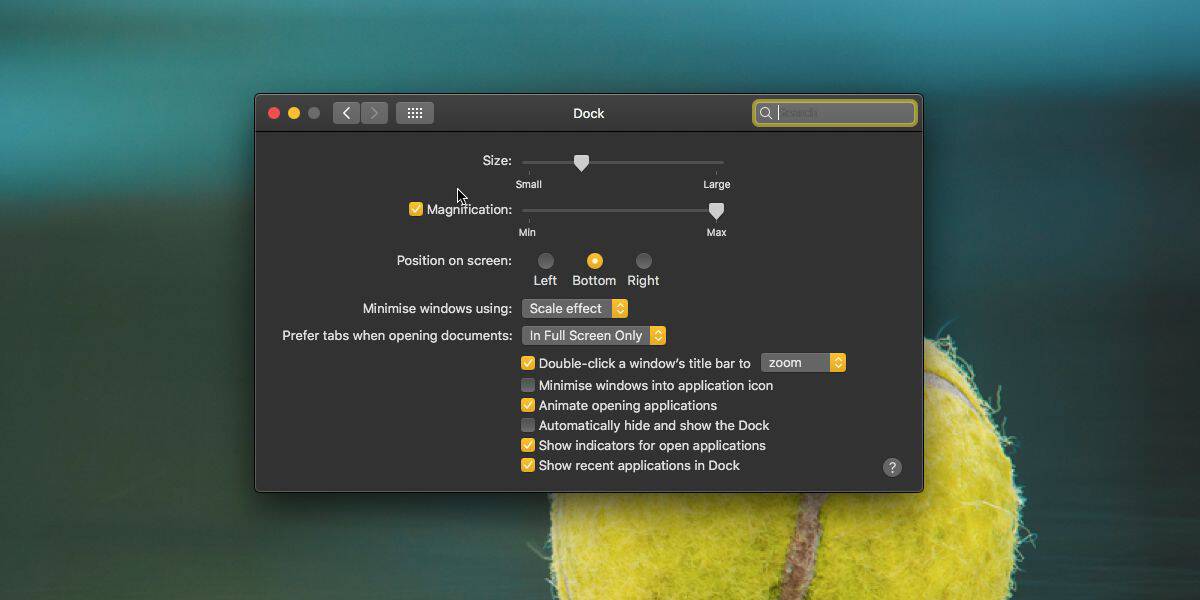This screenshot has width=1200, height=600.
Task: Select Right dock position radio button
Action: tap(643, 261)
